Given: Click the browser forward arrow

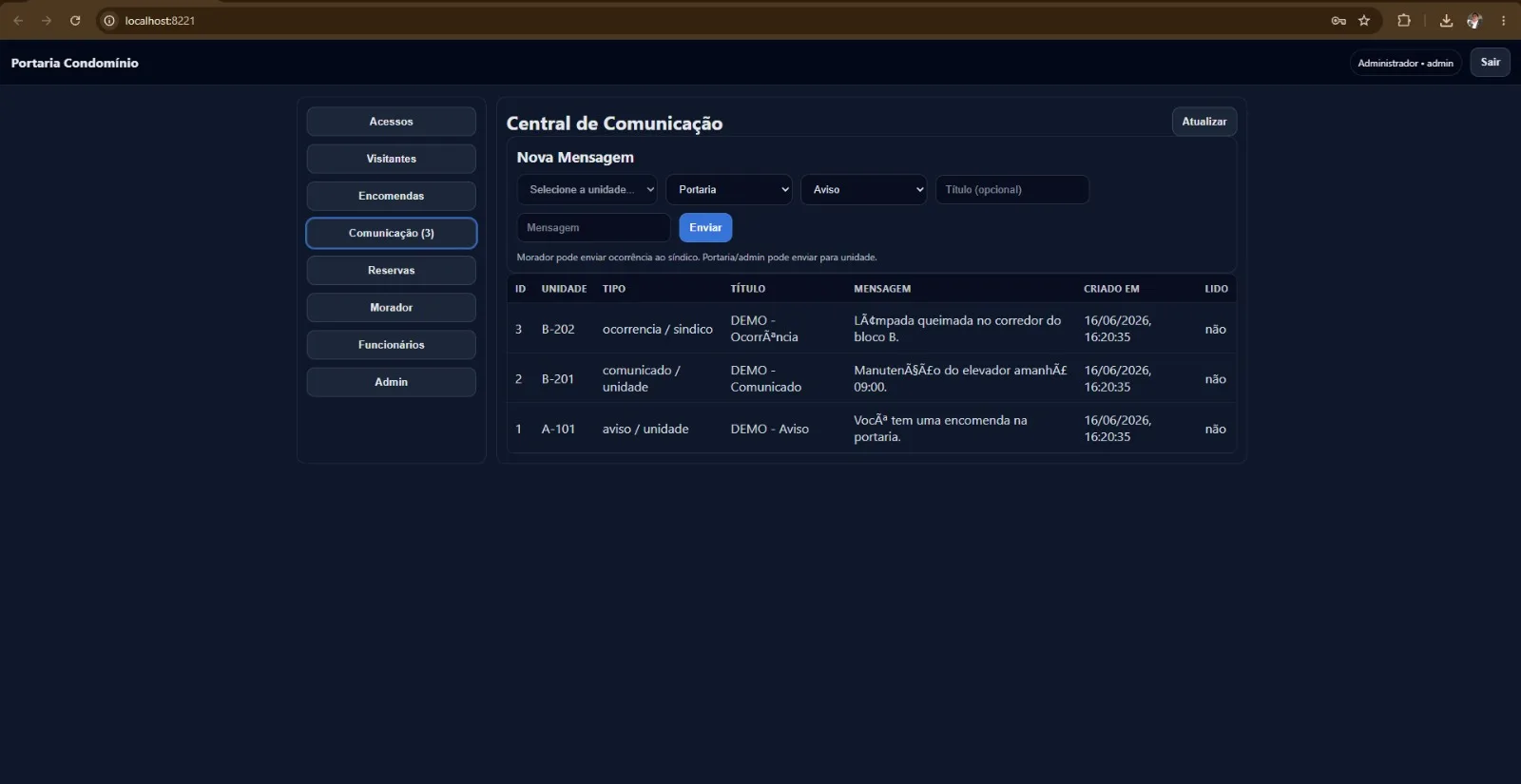Looking at the screenshot, I should [x=47, y=20].
